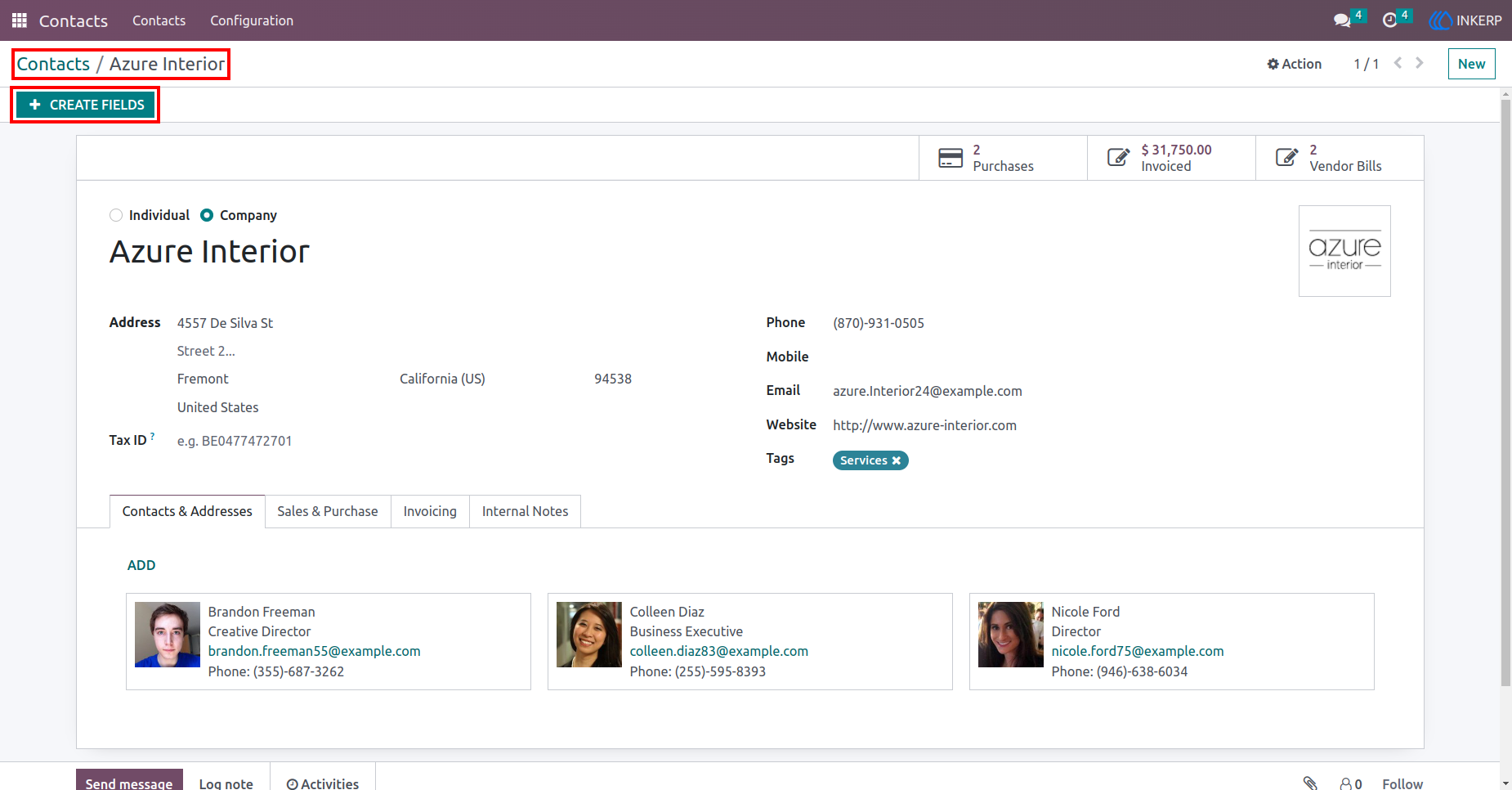Remove the Services tag with its x

(897, 460)
